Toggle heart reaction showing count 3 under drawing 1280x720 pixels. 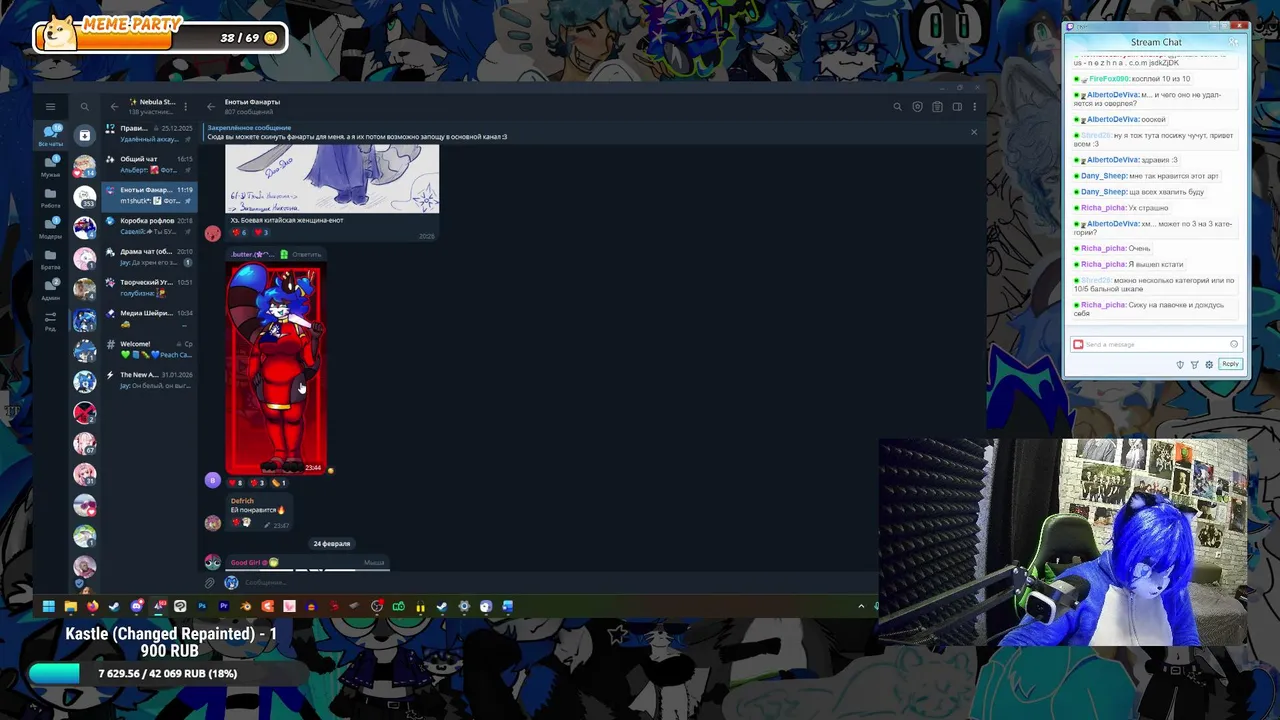262,232
